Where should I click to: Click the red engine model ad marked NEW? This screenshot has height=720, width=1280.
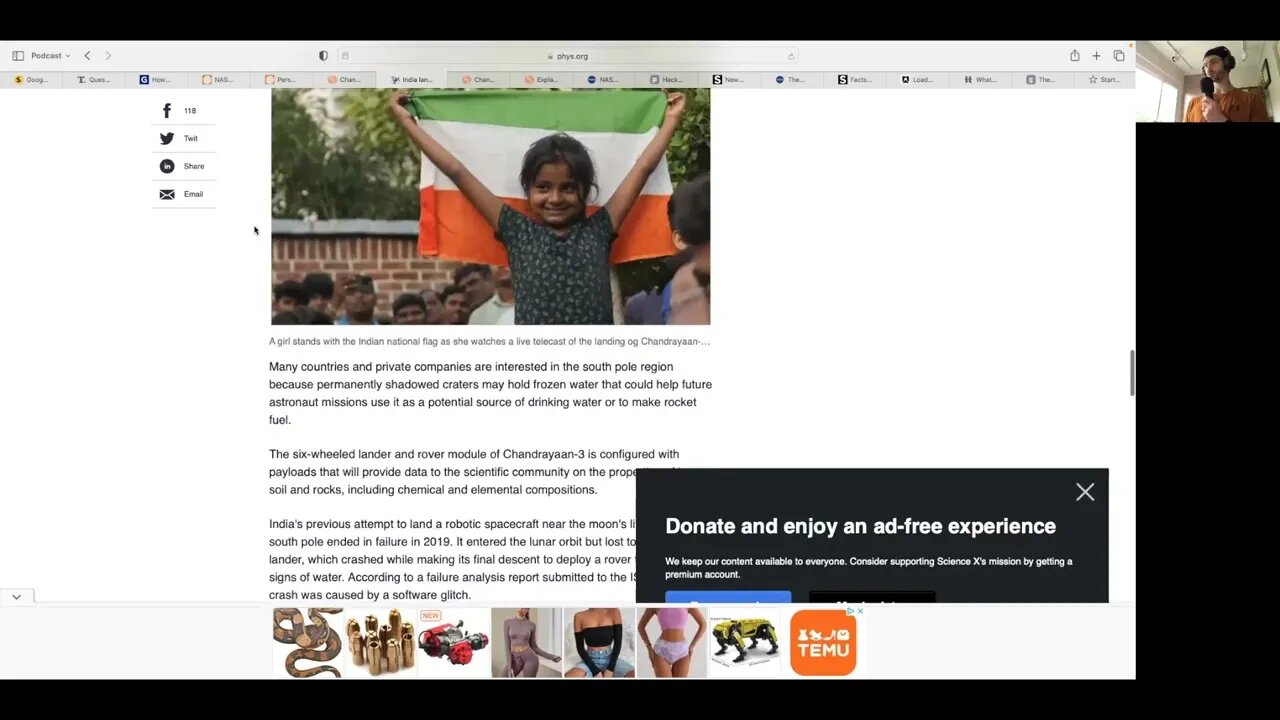(453, 642)
